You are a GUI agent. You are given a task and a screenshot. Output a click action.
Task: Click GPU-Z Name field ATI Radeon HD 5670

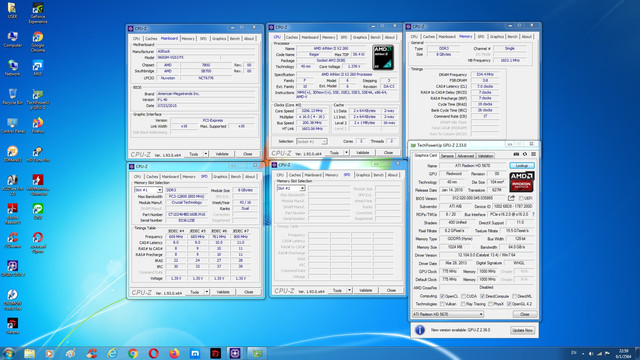[473, 166]
